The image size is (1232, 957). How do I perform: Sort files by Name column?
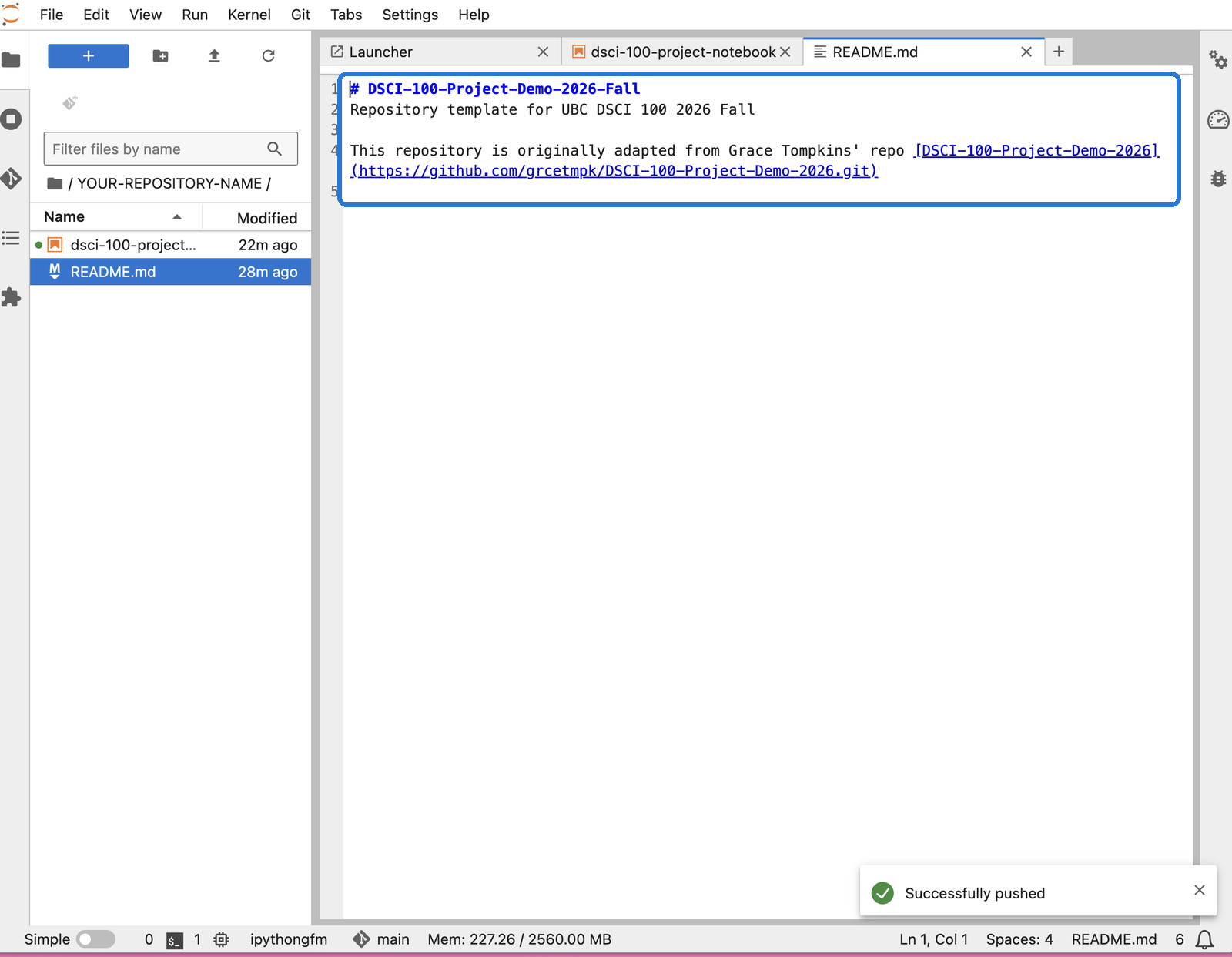(x=115, y=217)
